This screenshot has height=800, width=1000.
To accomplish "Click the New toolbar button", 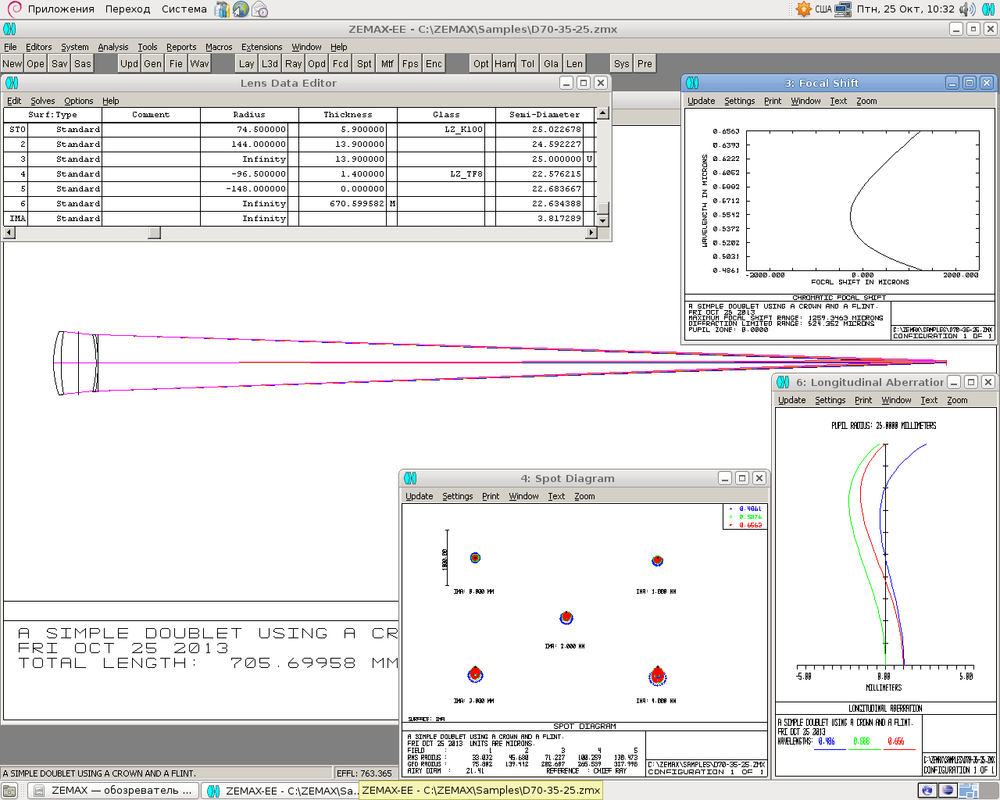I will pyautogui.click(x=12, y=63).
